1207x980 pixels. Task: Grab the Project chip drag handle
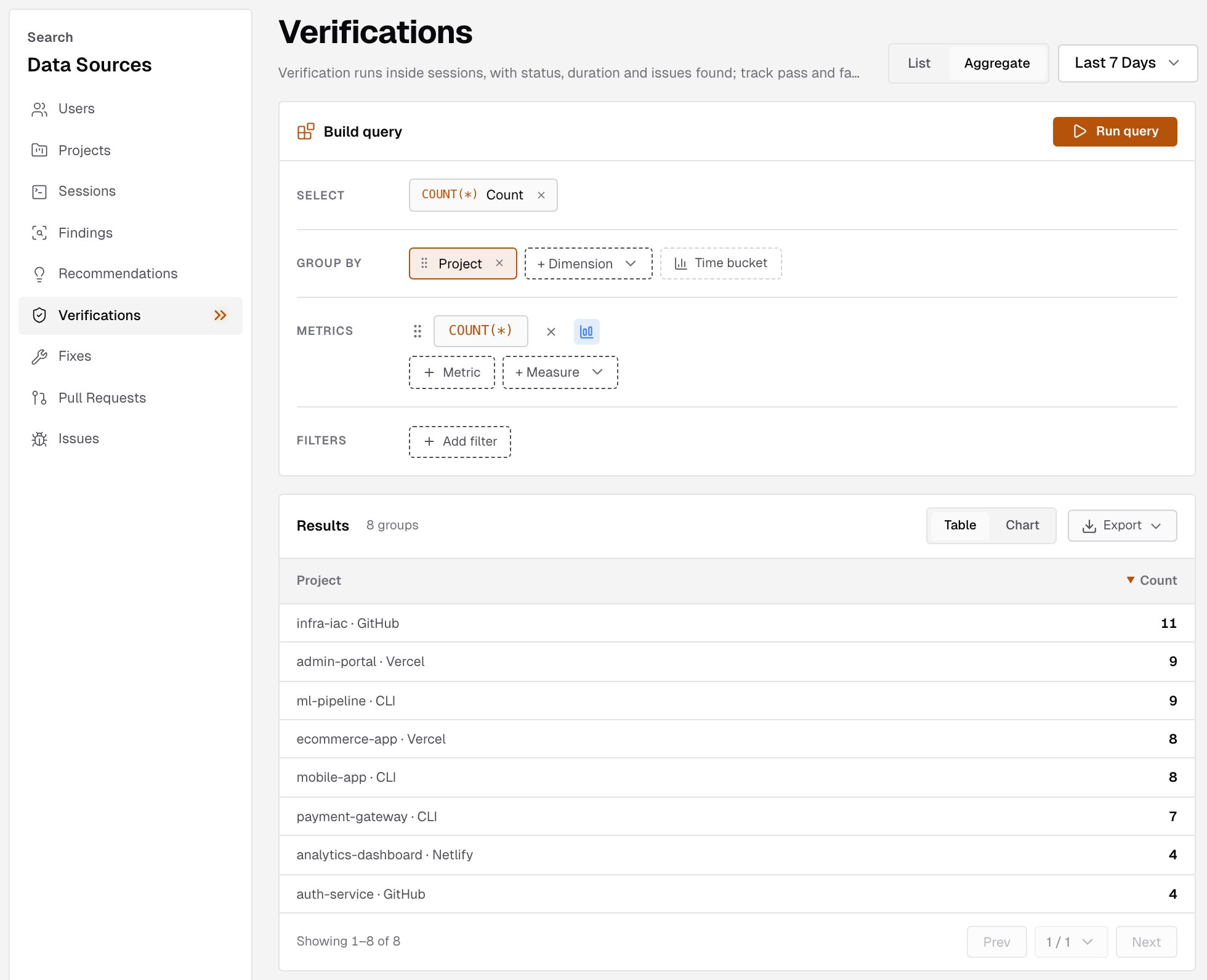click(x=424, y=263)
